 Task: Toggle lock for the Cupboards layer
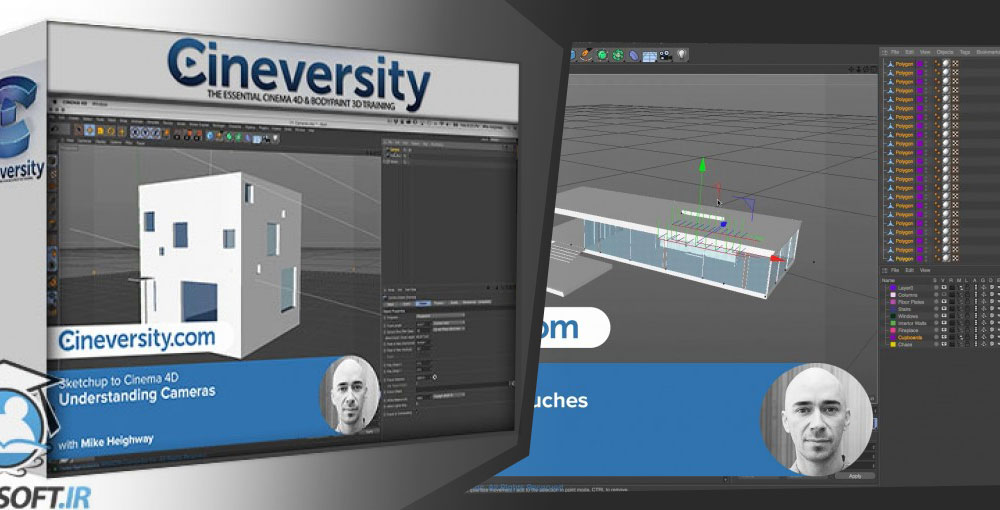tap(967, 337)
